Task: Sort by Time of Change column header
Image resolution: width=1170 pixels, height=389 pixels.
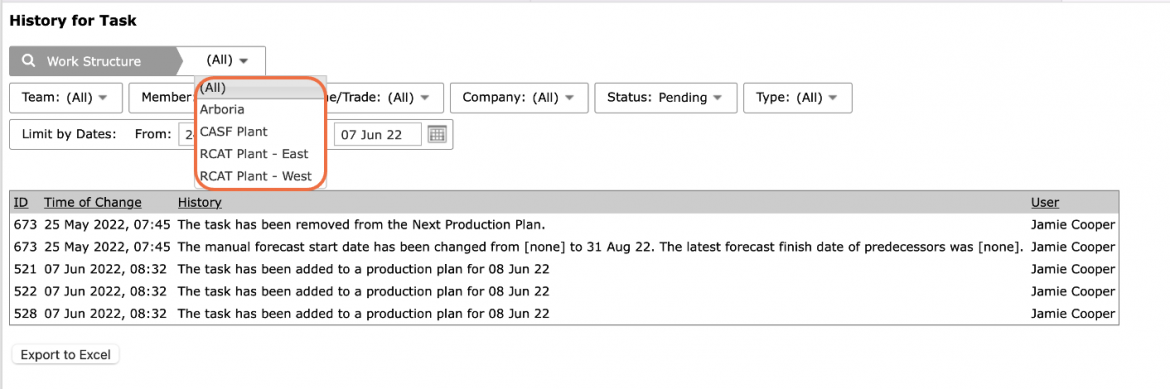Action: pyautogui.click(x=93, y=202)
